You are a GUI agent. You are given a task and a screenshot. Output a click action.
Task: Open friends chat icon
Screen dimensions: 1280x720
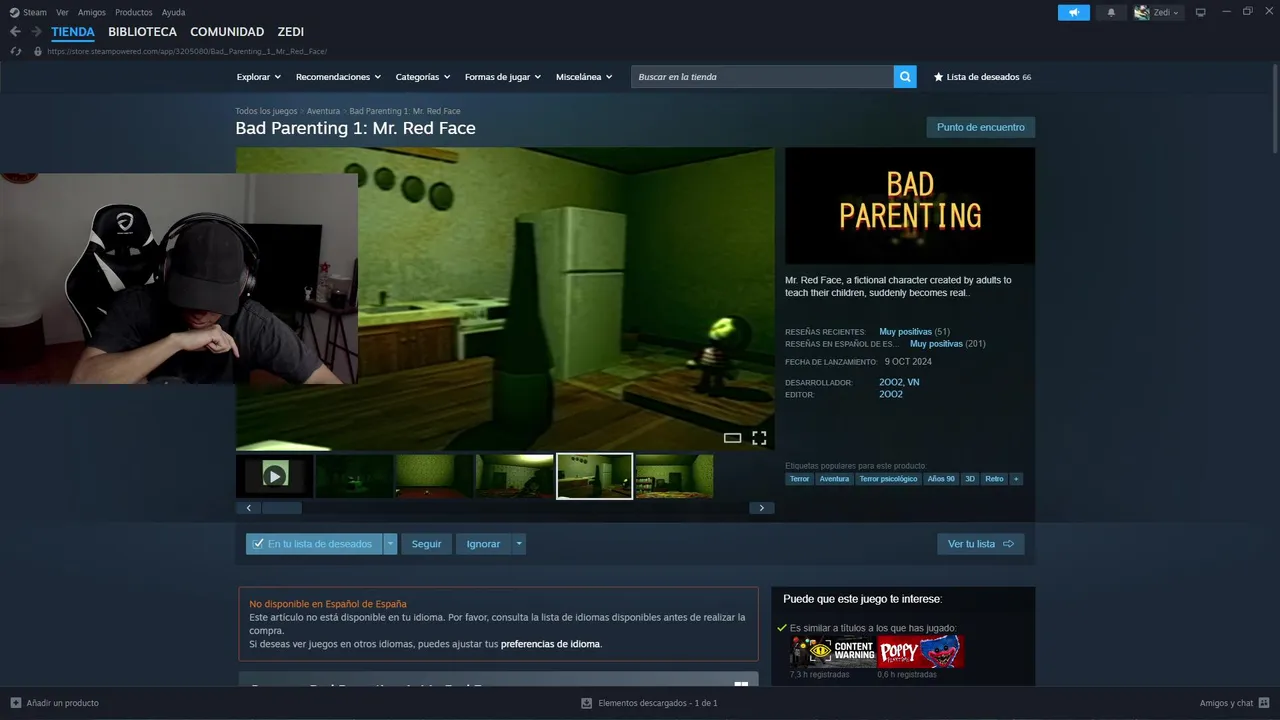point(1263,703)
